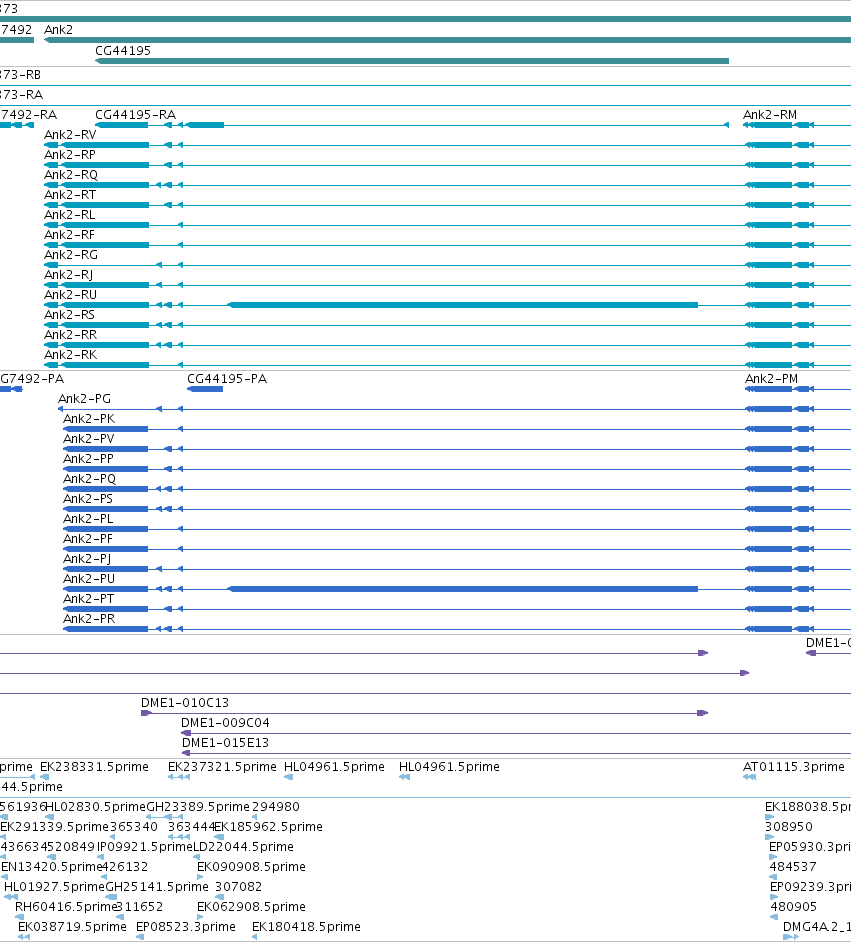Select EST EK038719.5prime
The width and height of the screenshot is (851, 942).
point(73,927)
